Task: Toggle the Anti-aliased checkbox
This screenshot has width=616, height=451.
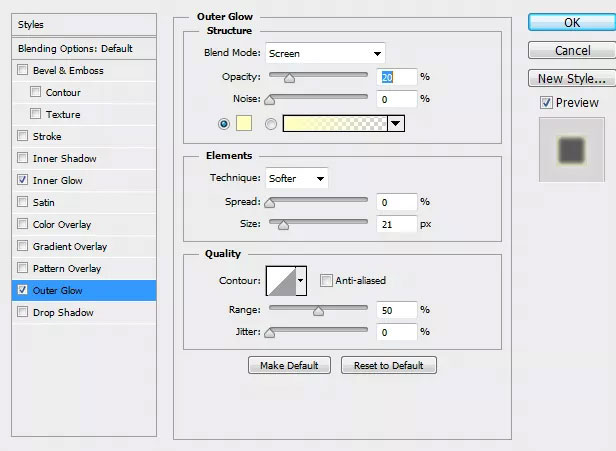Action: [x=326, y=280]
